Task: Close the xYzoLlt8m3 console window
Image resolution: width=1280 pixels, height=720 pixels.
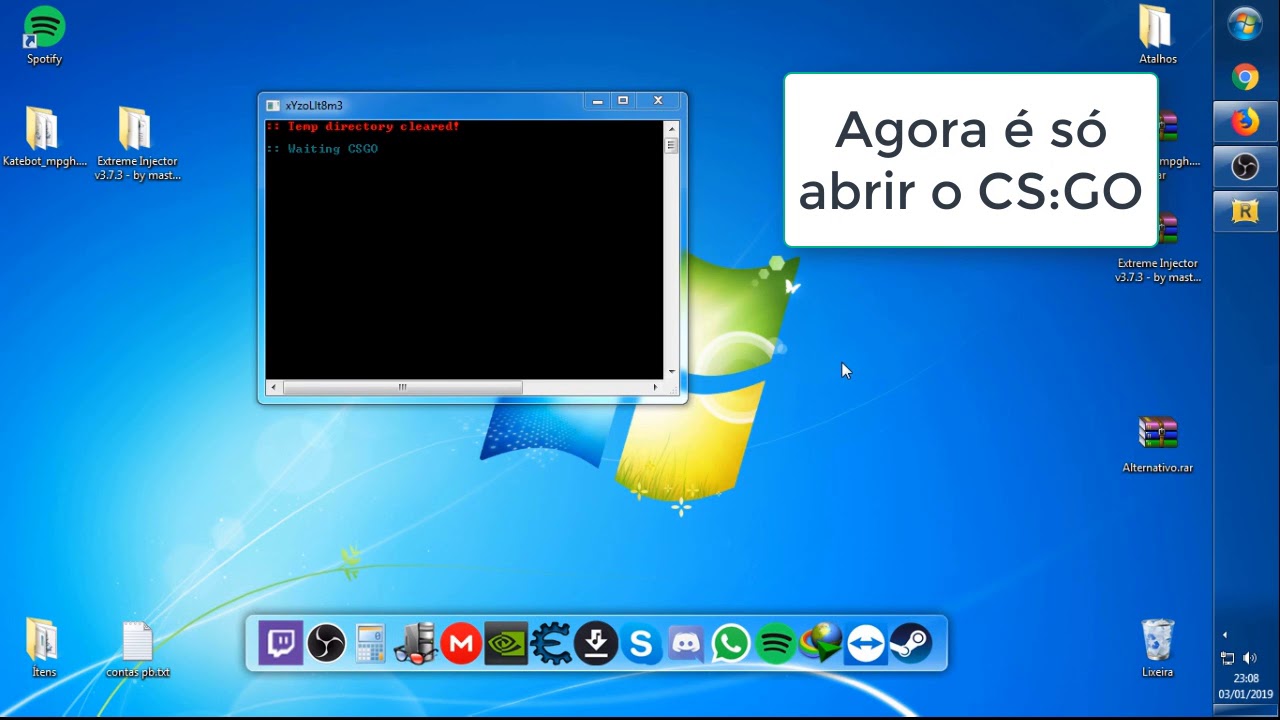Action: point(658,101)
